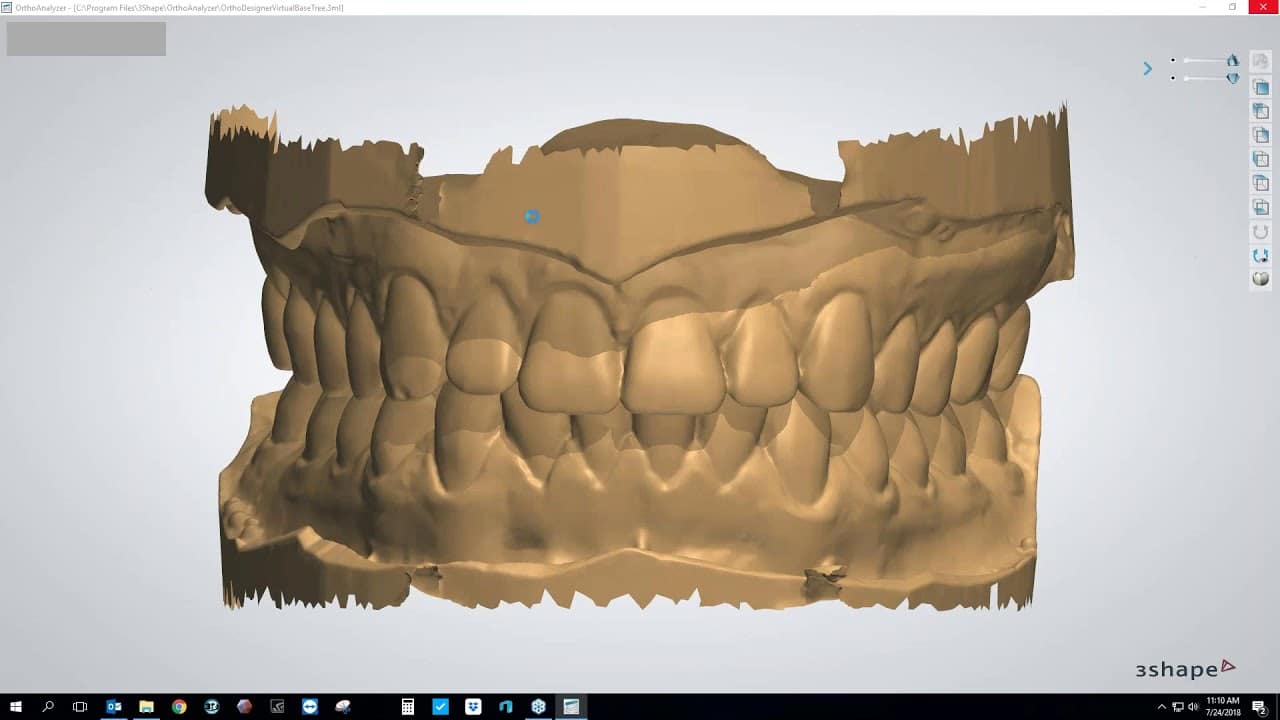
Task: Open TeamViewer from the taskbar
Action: tap(310, 707)
